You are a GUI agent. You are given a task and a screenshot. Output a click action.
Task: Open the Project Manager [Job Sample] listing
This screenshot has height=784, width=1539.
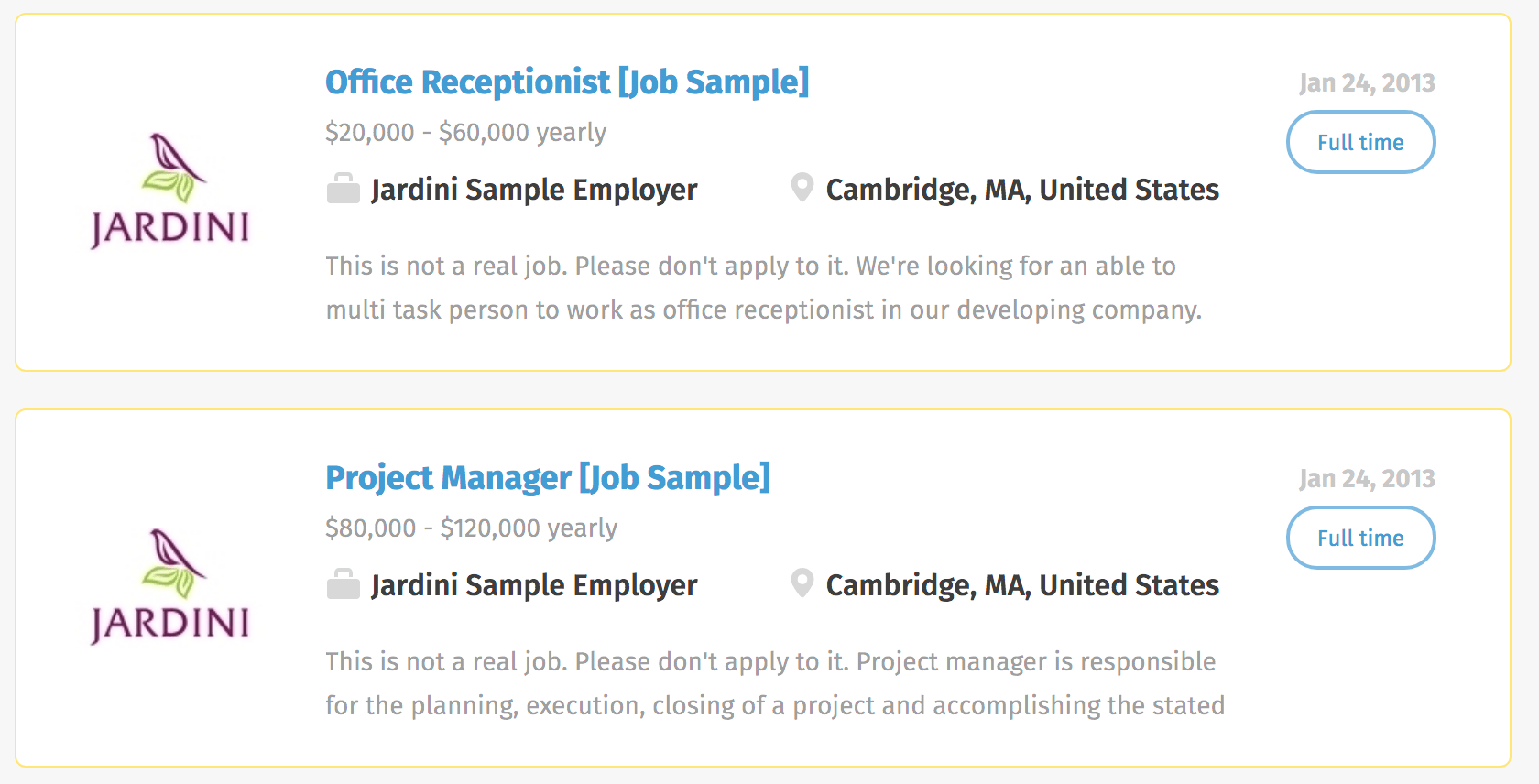(548, 478)
